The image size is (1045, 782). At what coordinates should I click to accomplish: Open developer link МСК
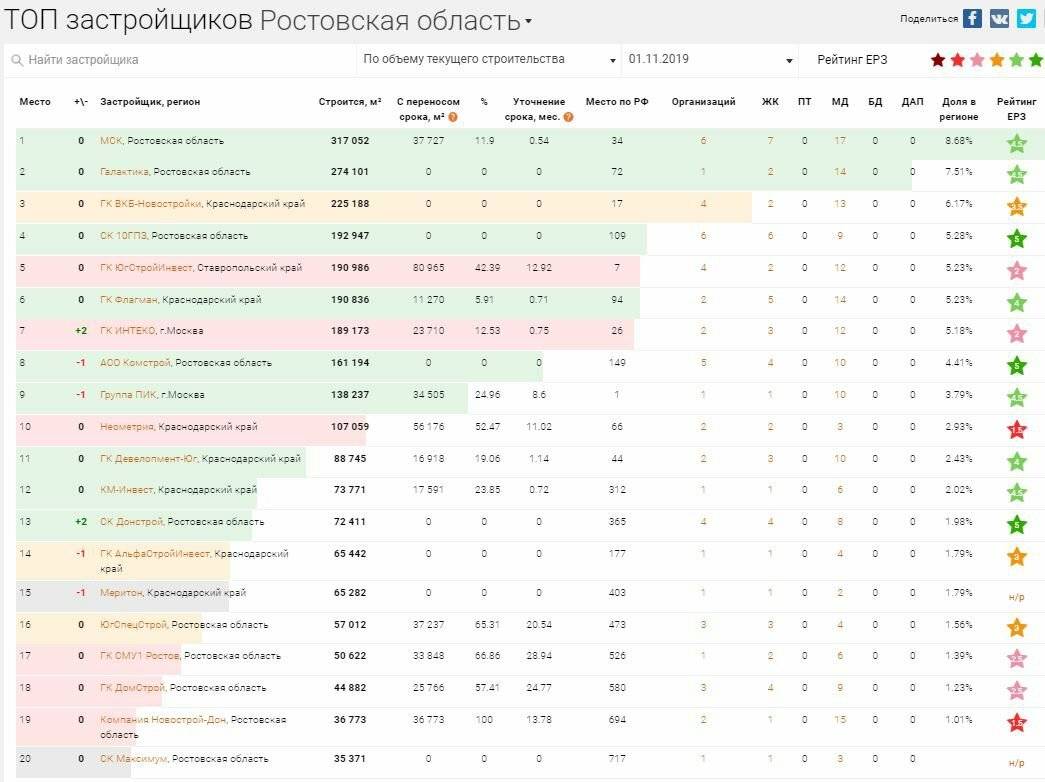[x=111, y=141]
